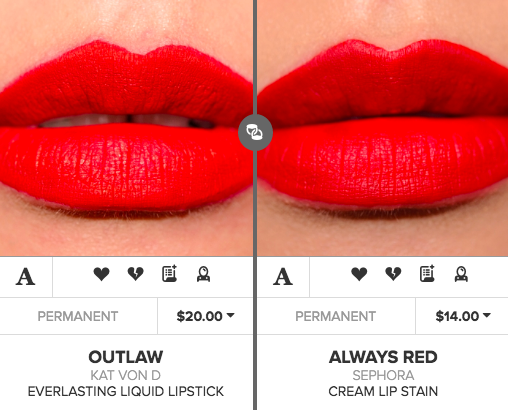Click the A grade icon for Outlaw

click(25, 277)
